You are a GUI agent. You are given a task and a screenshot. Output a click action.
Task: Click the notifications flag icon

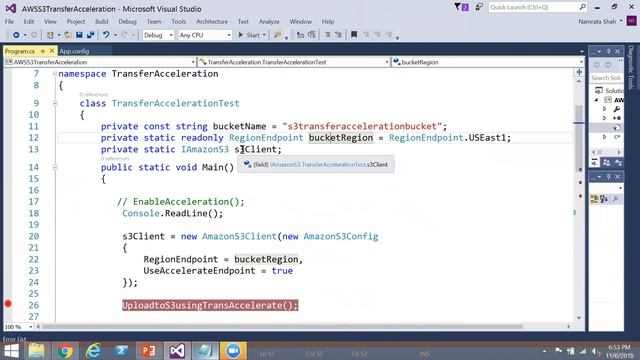point(461,7)
